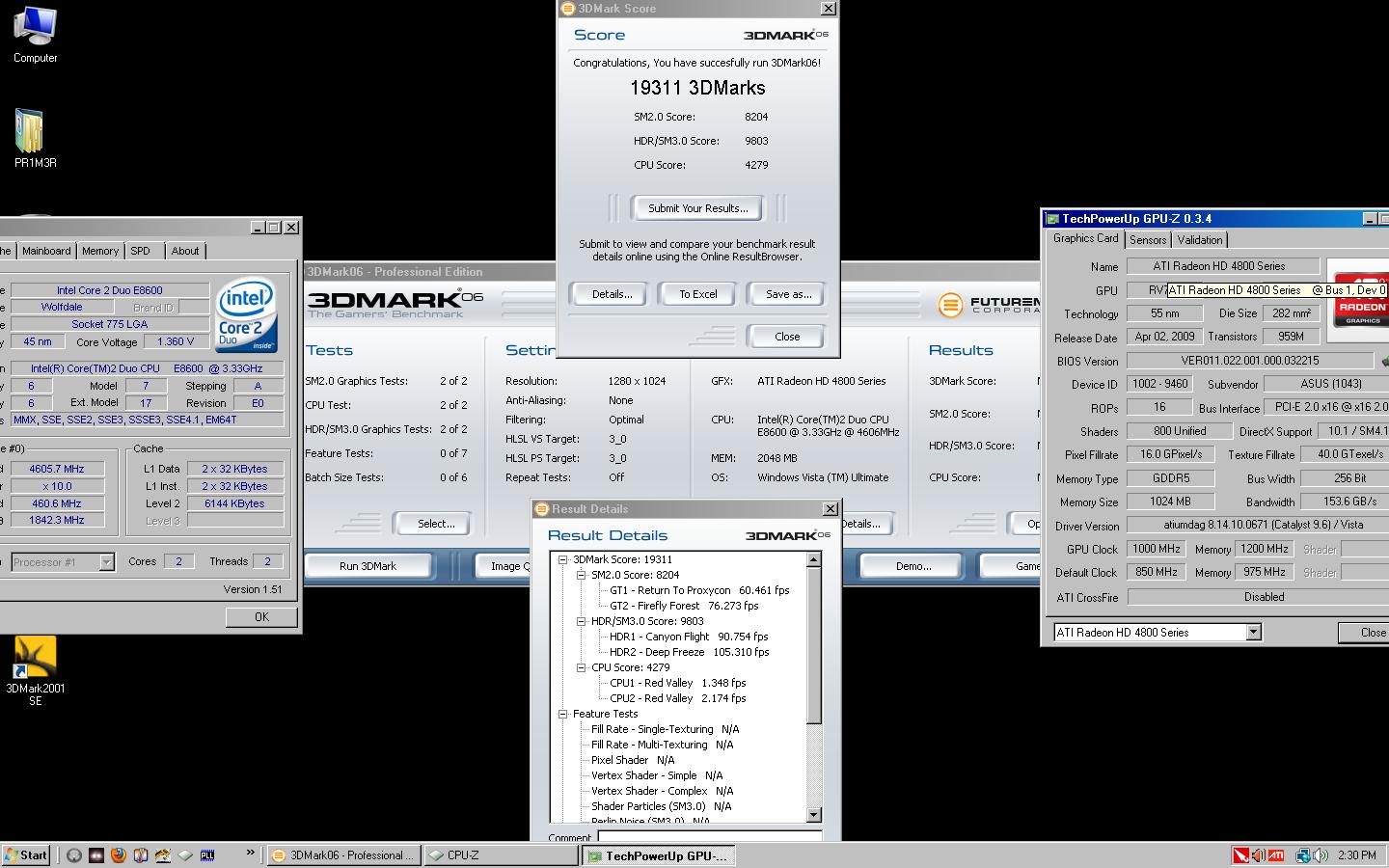1389x868 pixels.
Task: Switch to the Mainboard tab in CPU-Z
Action: point(46,251)
